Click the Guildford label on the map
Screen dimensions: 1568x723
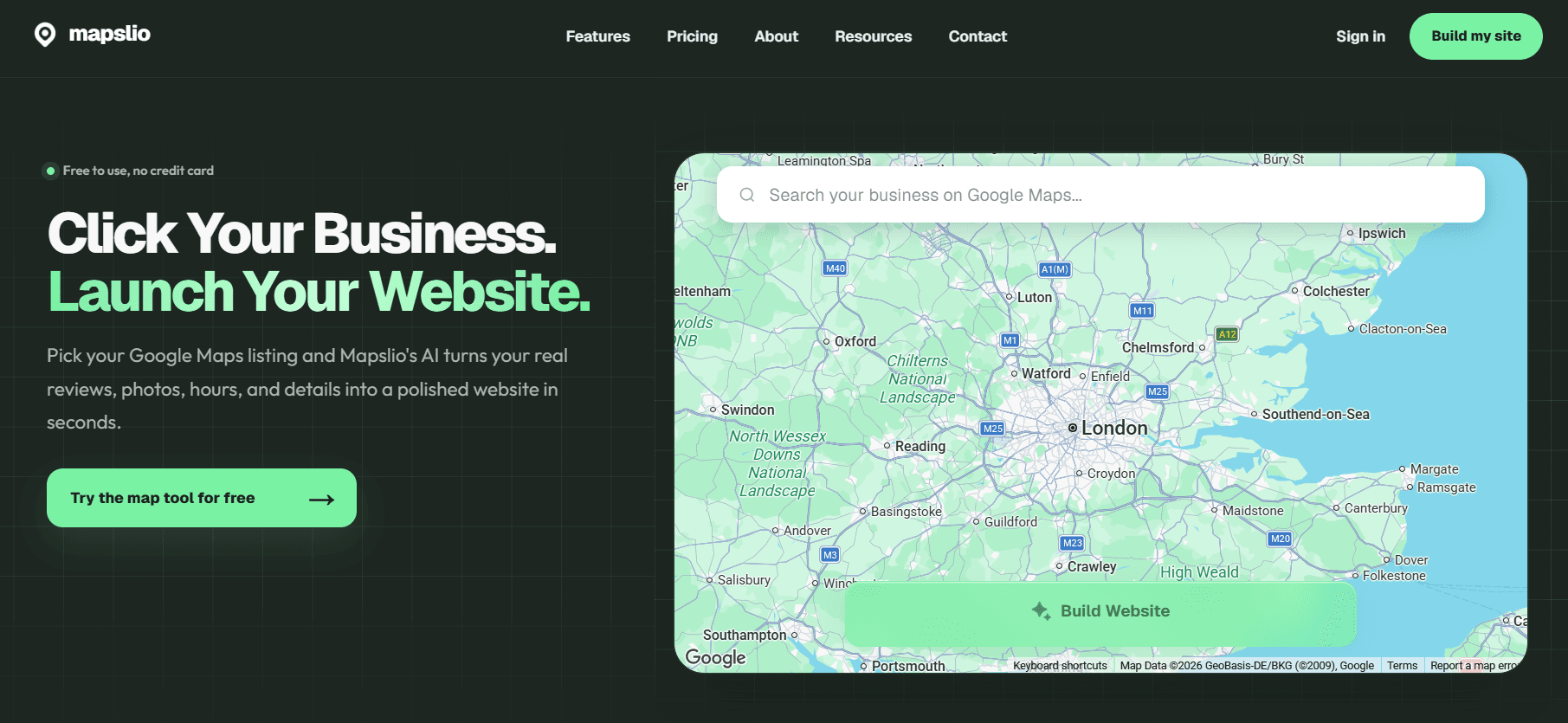pyautogui.click(x=1010, y=521)
